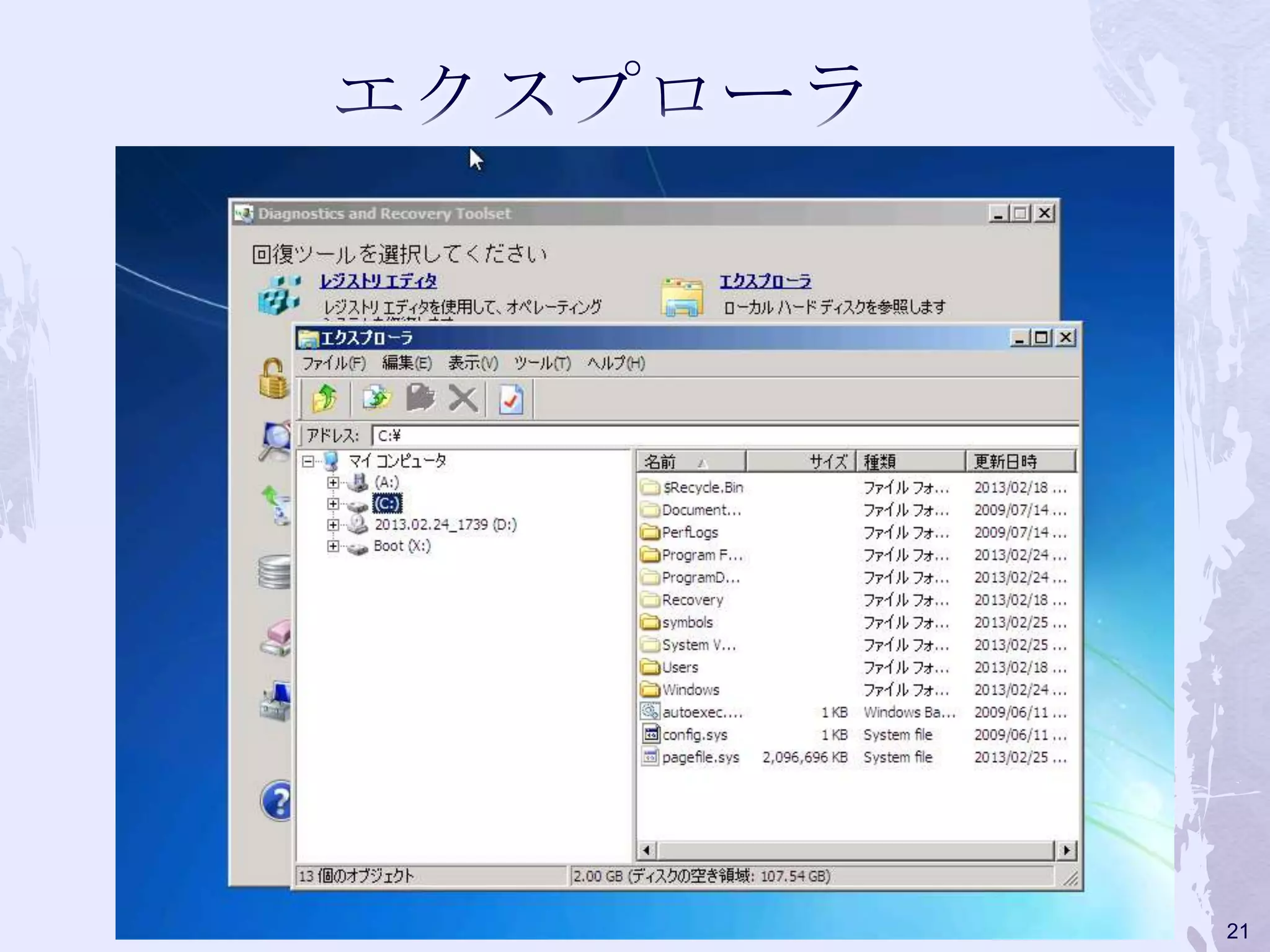The height and width of the screenshot is (952, 1270).
Task: Click the Properties checkmark document icon
Action: click(x=511, y=400)
